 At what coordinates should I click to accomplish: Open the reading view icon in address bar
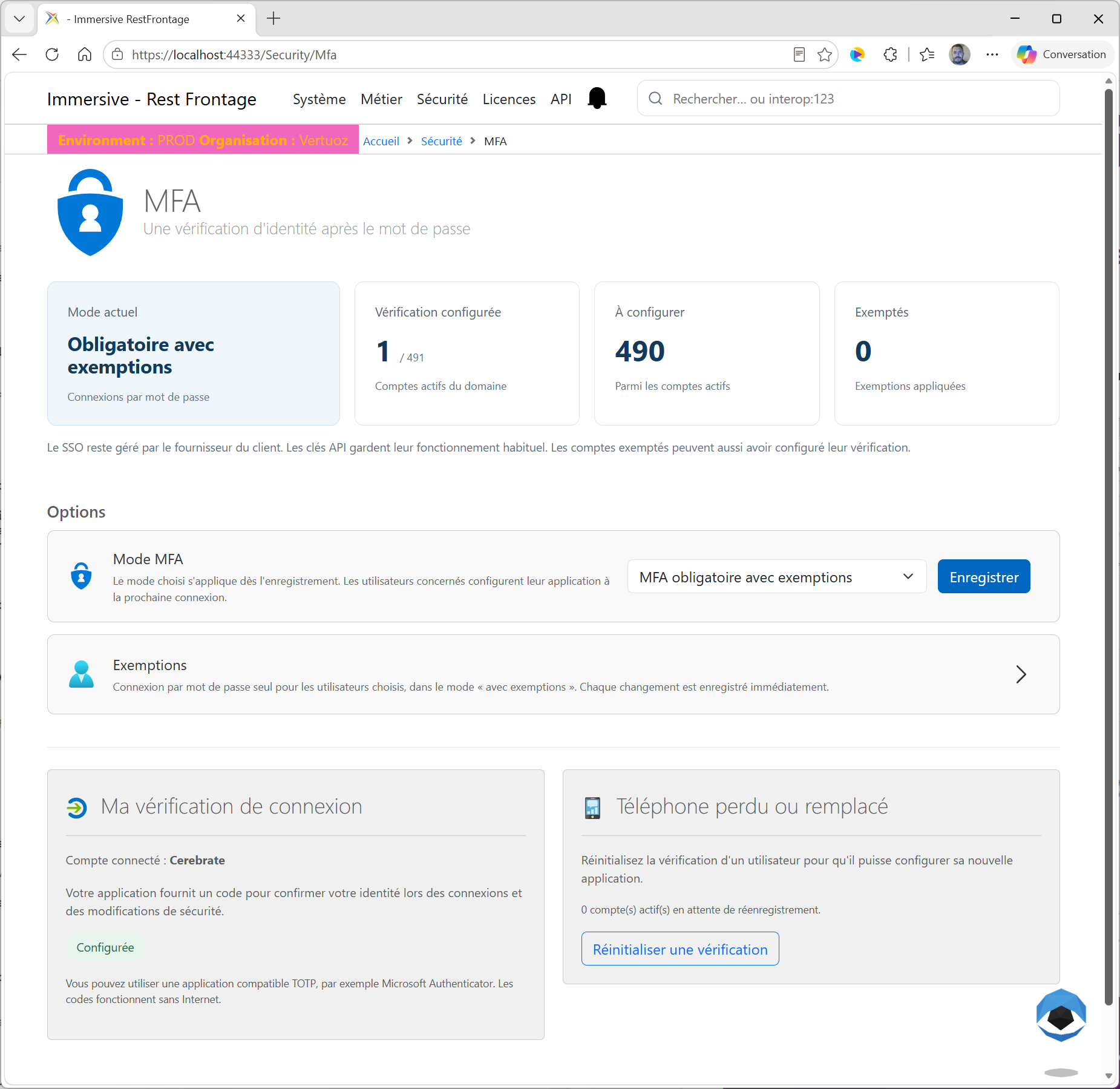click(x=799, y=54)
